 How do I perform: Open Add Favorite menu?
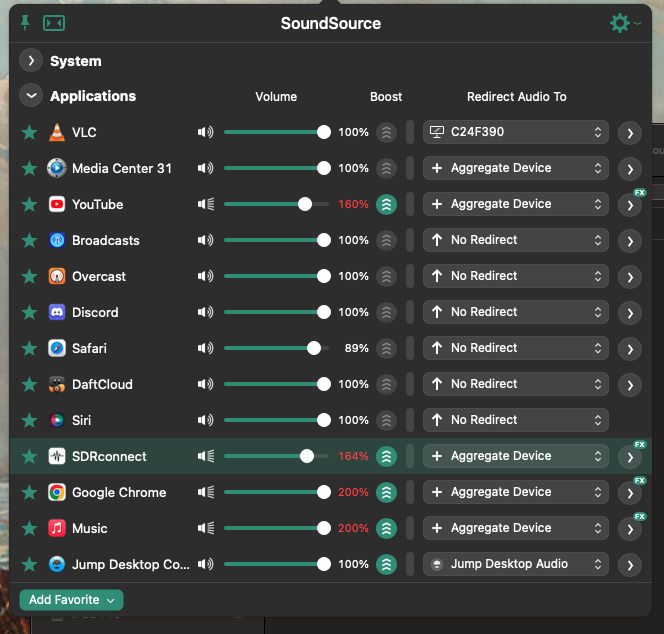tap(72, 600)
